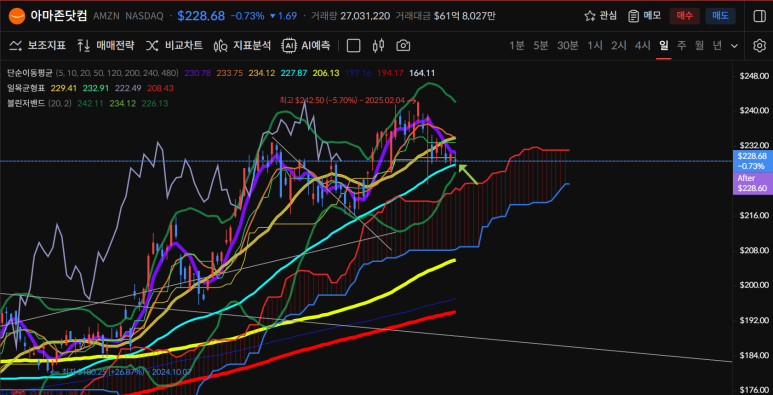Capture chart with camera icon
This screenshot has height=395, width=773.
(x=403, y=46)
